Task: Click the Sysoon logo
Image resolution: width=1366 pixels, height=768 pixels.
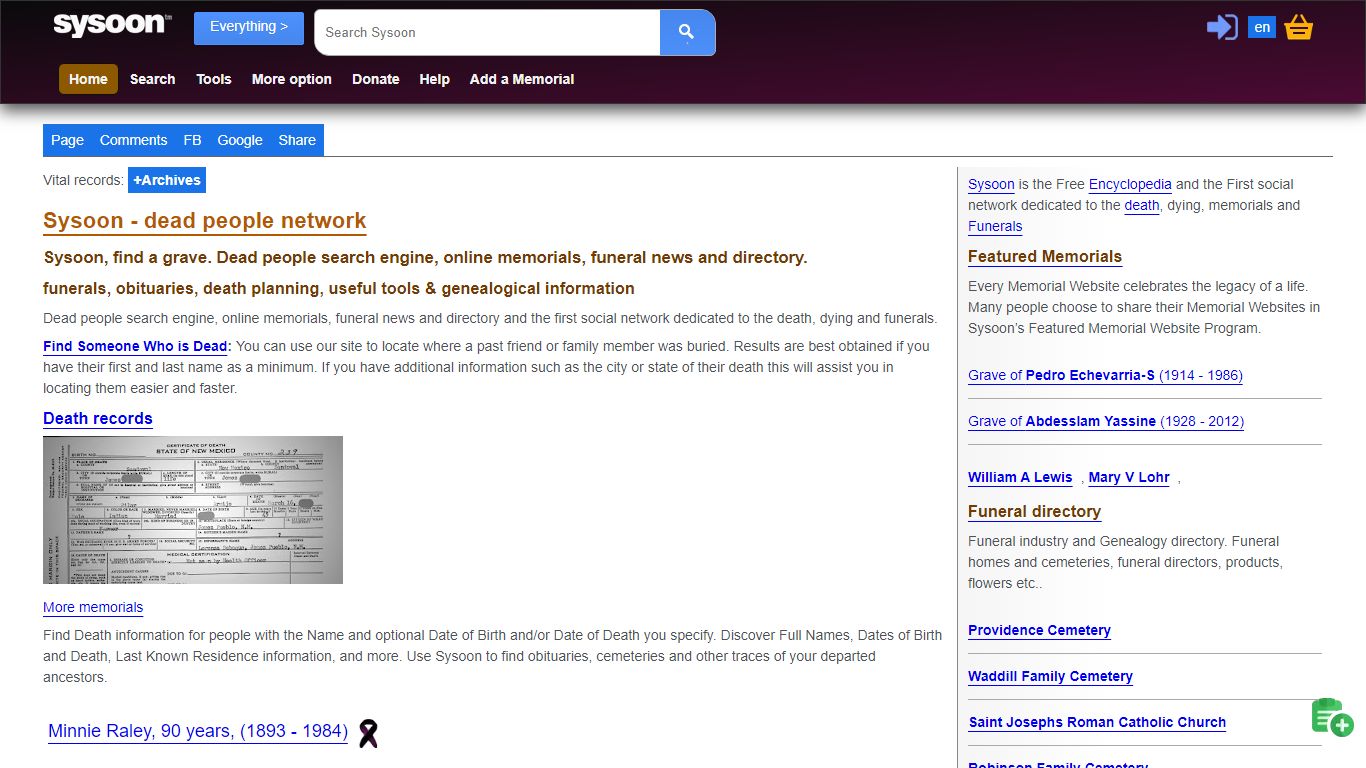Action: pyautogui.click(x=112, y=25)
